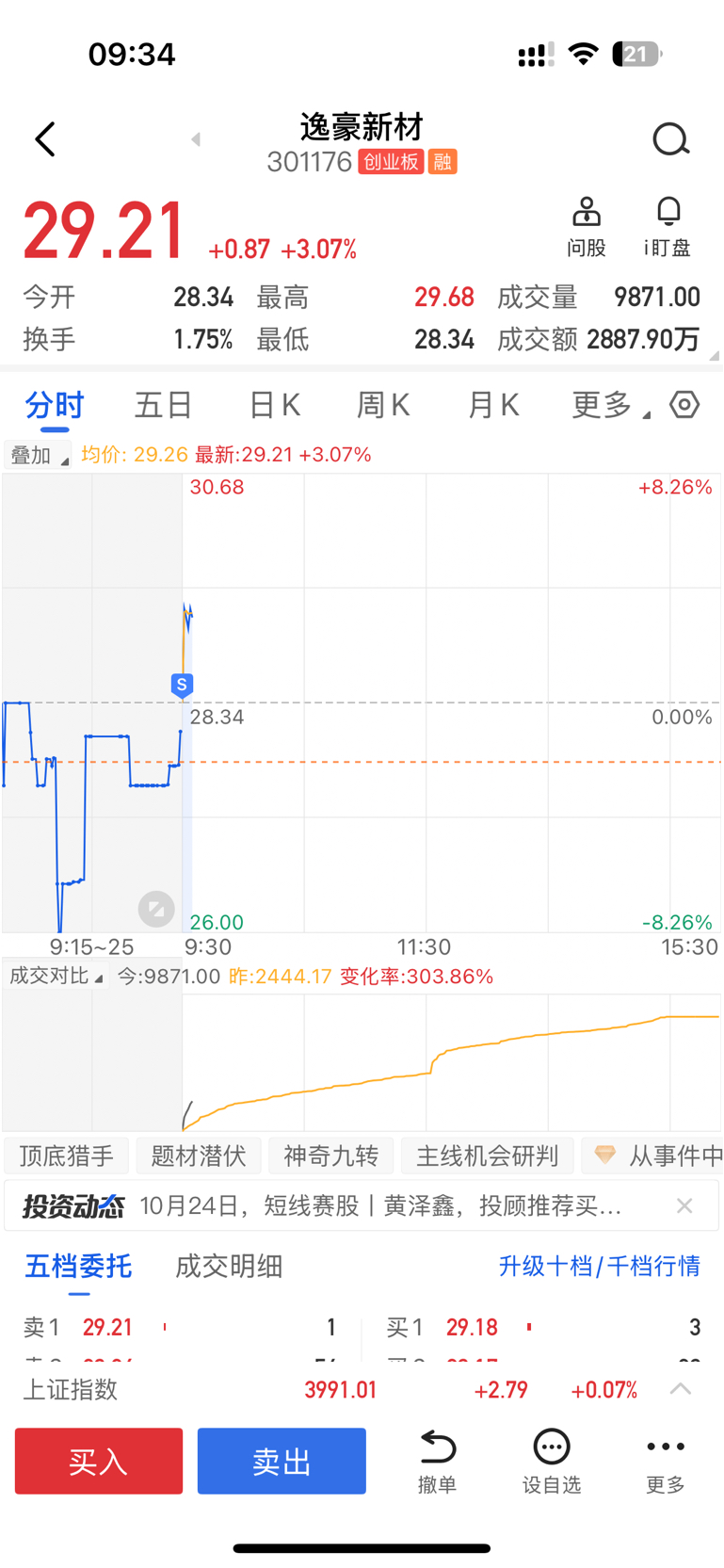Screen dimensions: 724x1568
Task: Tap the back arrow icon
Action: (45, 139)
